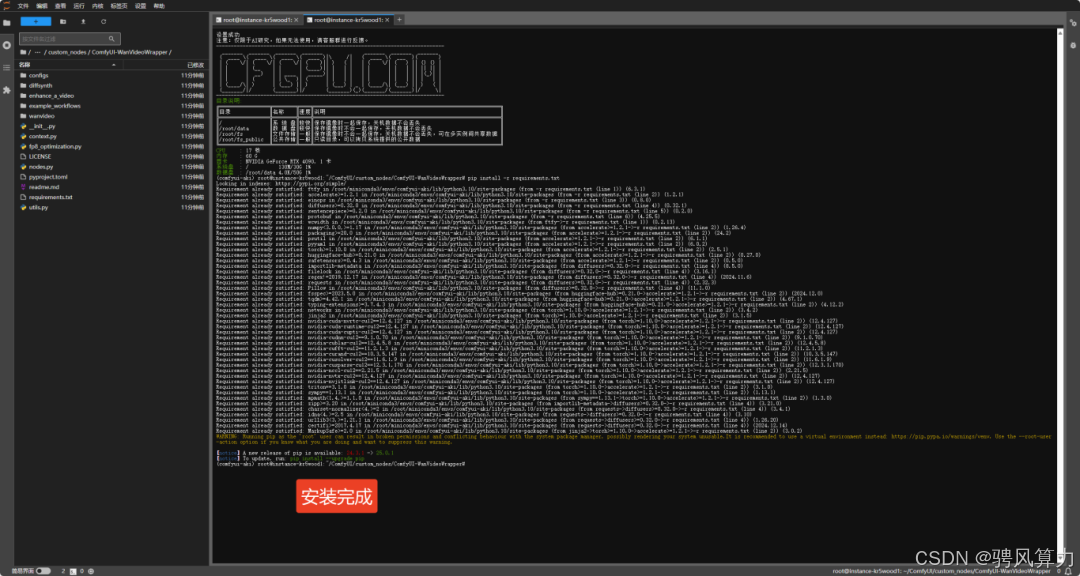Create a new folder in file browser
Image resolution: width=1080 pixels, height=576 pixels.
click(63, 21)
